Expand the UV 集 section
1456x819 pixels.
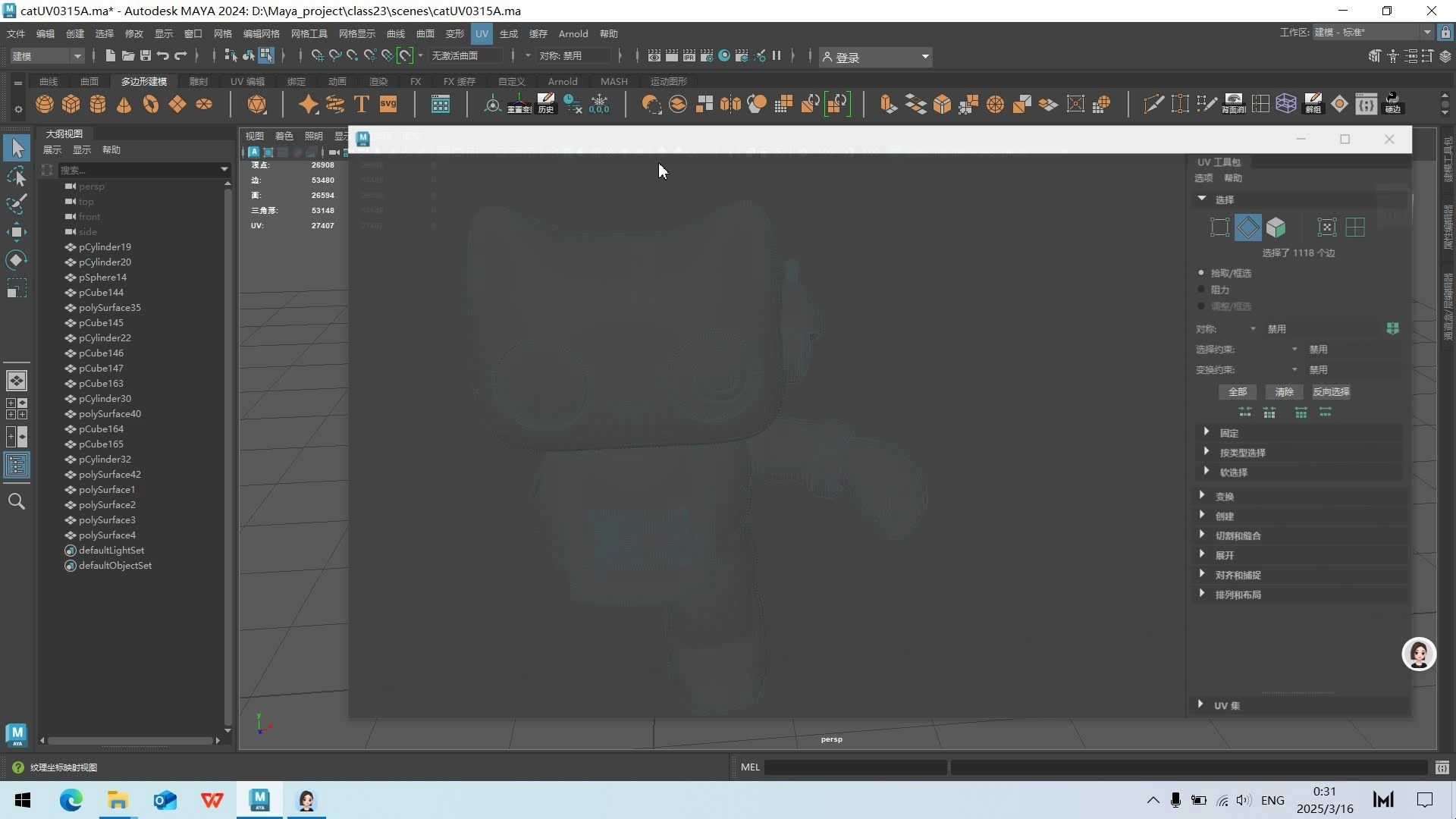point(1200,704)
